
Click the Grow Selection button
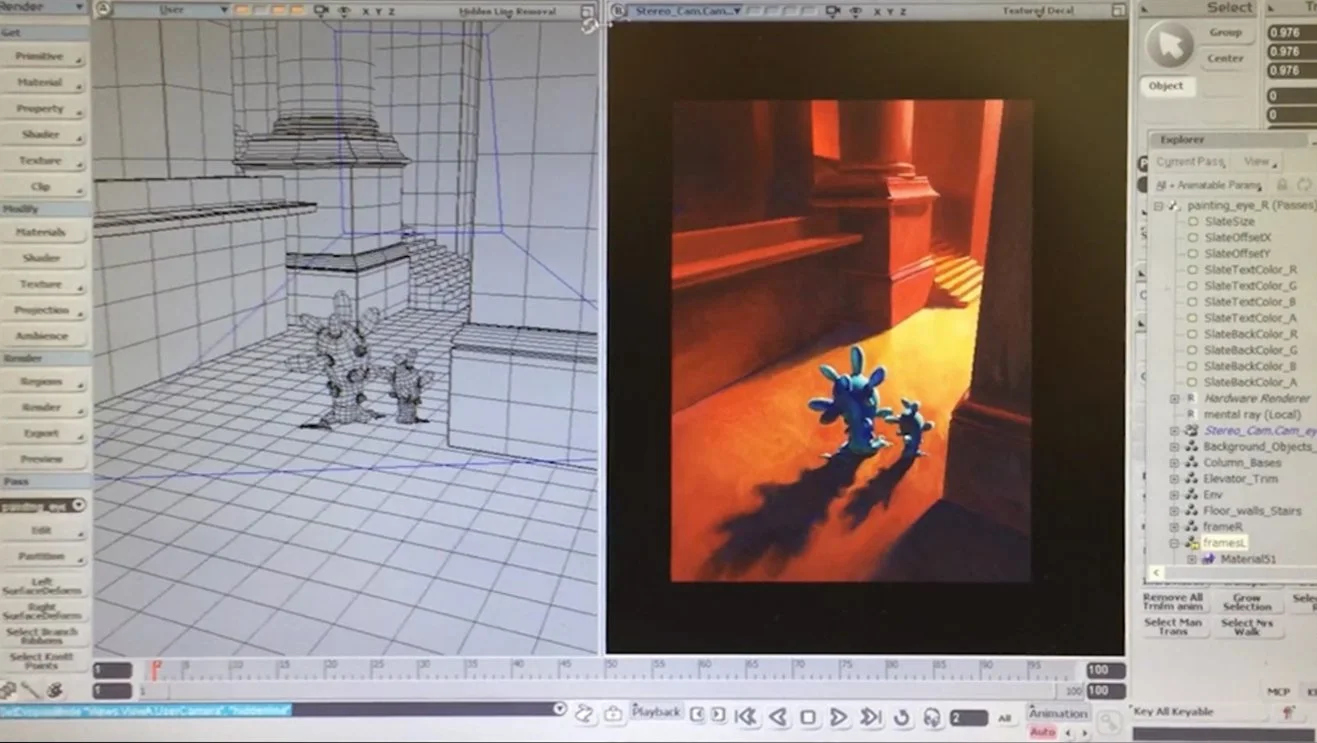1247,602
